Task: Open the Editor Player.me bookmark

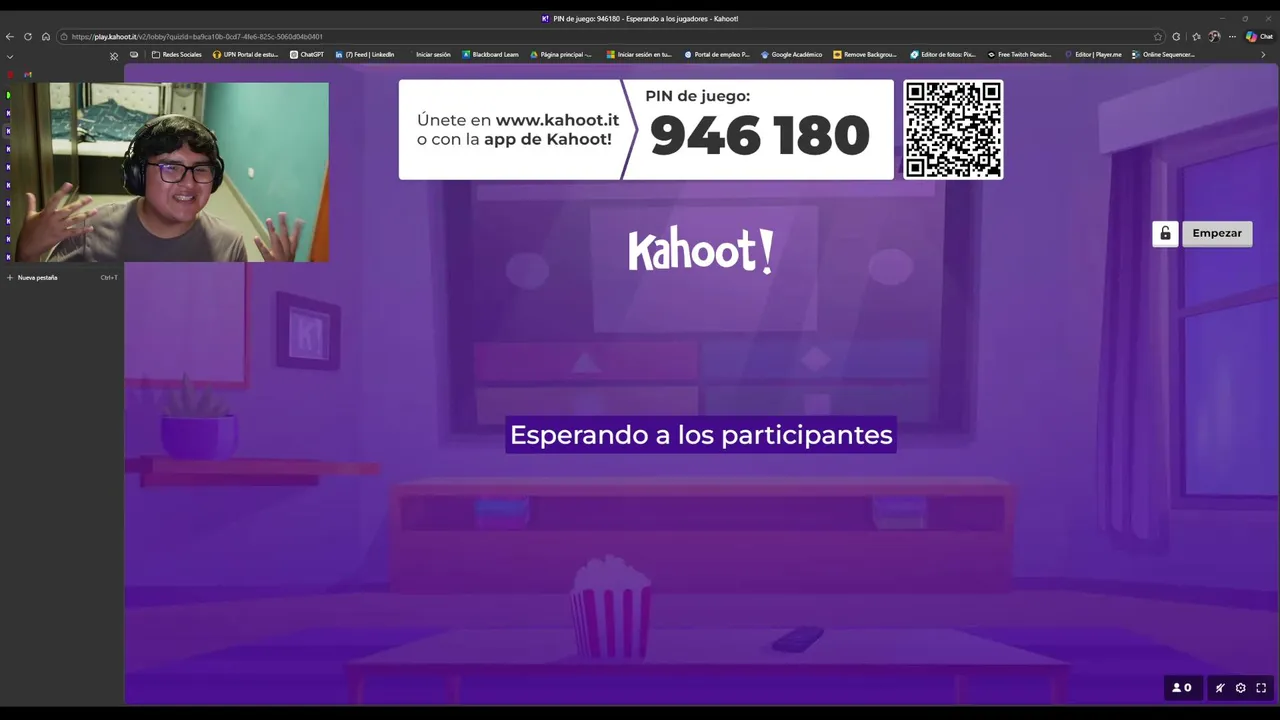Action: tap(1094, 54)
